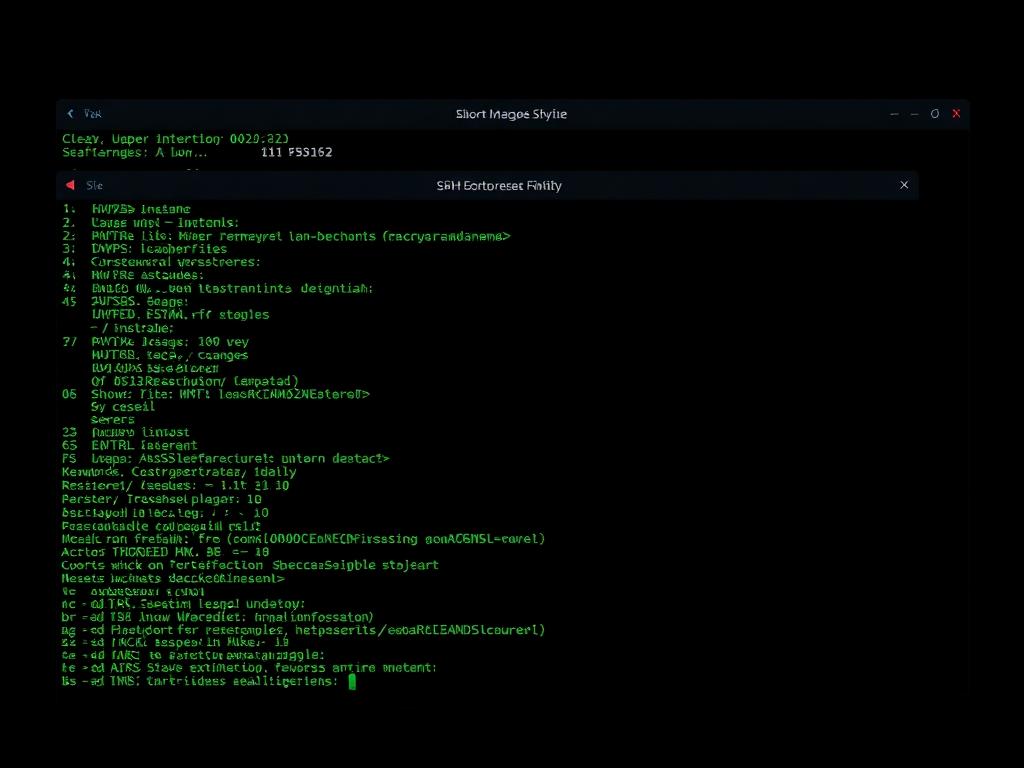
Task: Close the outer window with the red X
Action: click(956, 114)
